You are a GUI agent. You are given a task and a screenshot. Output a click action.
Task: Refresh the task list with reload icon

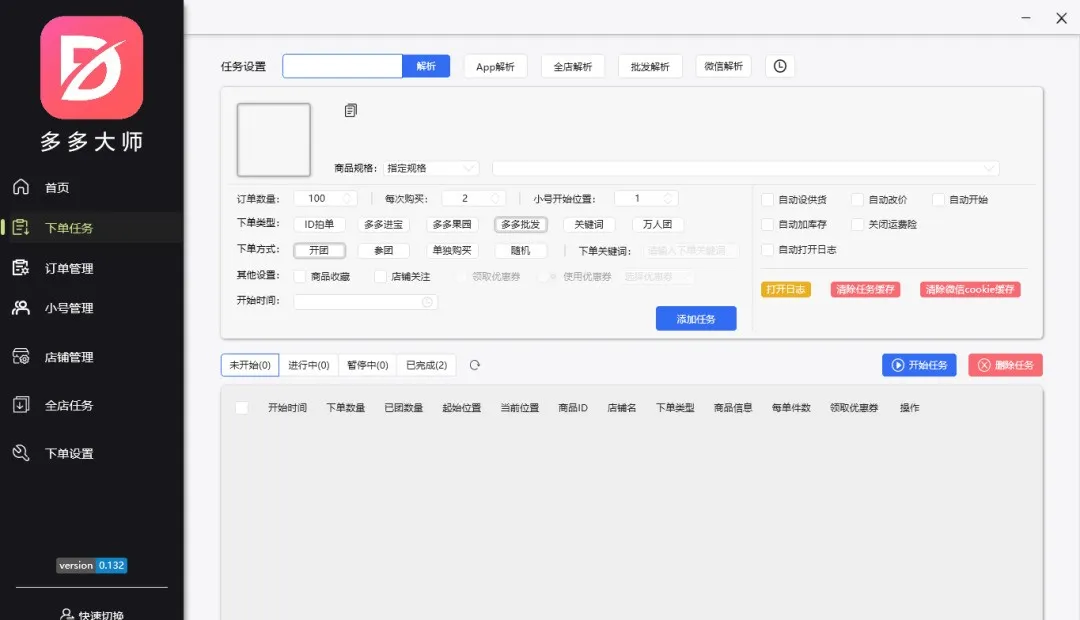475,365
